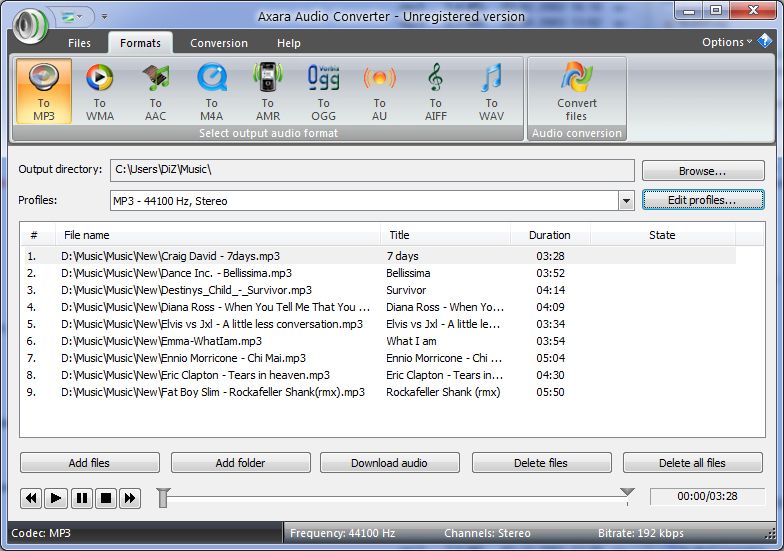Select the To AIFF output format
The width and height of the screenshot is (784, 551).
coord(436,91)
